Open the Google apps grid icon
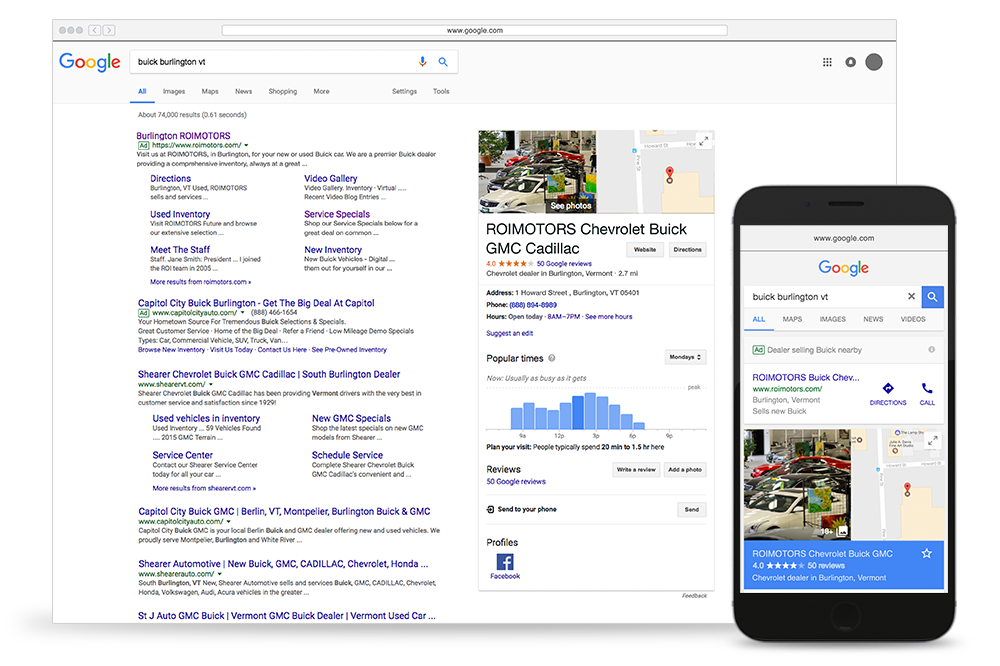Image resolution: width=1000 pixels, height=666 pixels. pyautogui.click(x=827, y=62)
